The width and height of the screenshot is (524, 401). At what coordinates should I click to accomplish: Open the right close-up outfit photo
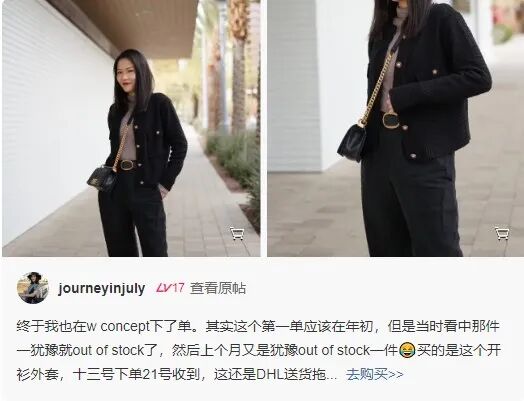[396, 128]
